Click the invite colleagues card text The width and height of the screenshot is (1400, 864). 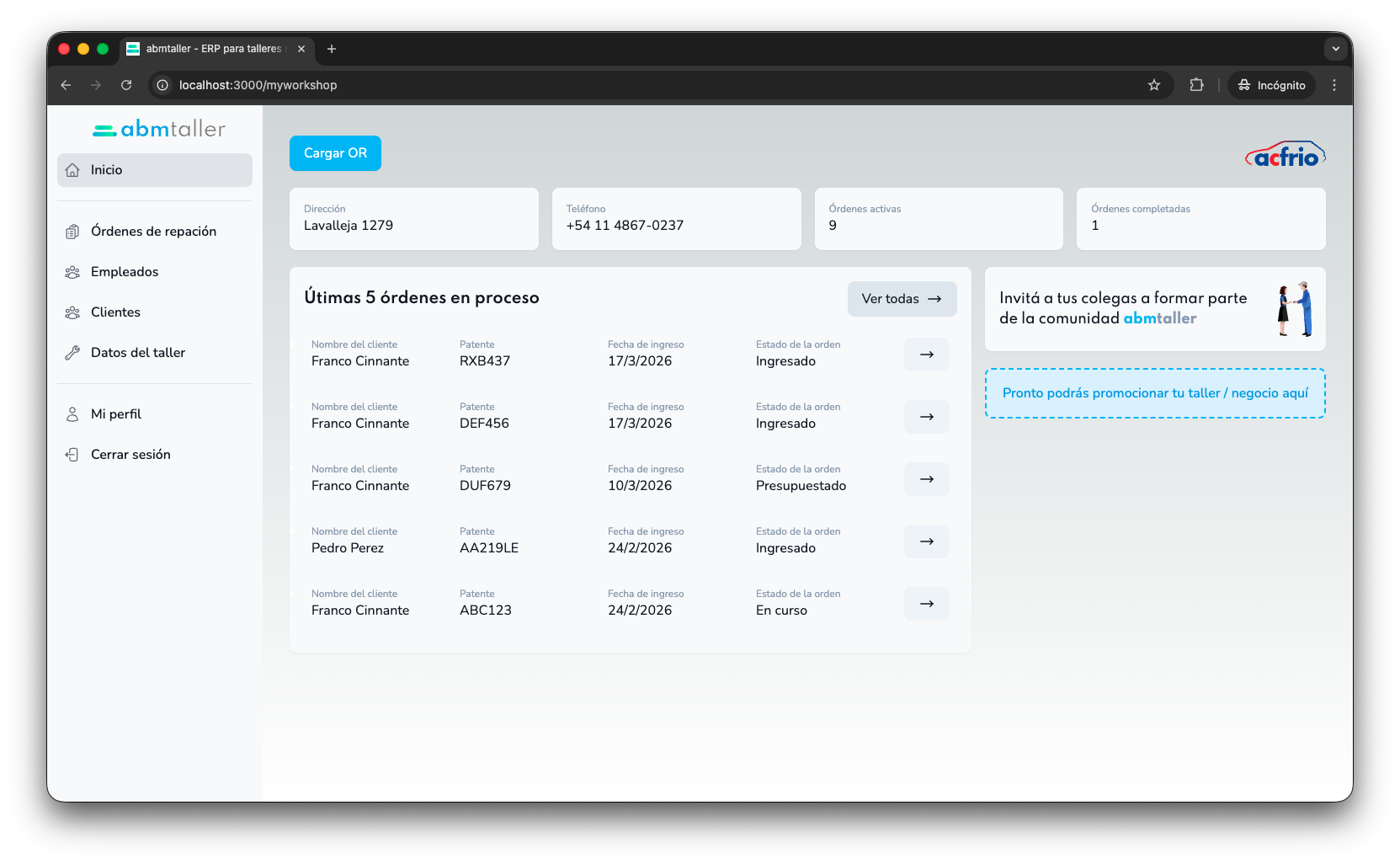tap(1123, 308)
